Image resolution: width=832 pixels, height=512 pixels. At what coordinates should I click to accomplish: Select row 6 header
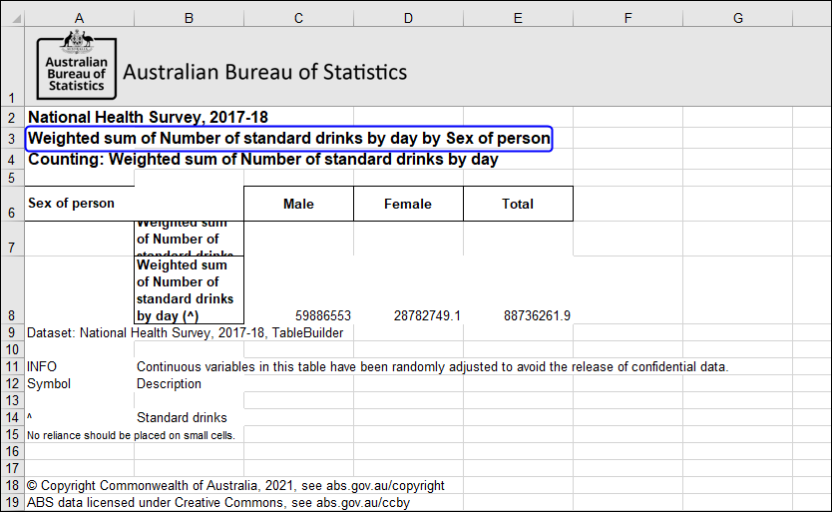click(x=12, y=204)
